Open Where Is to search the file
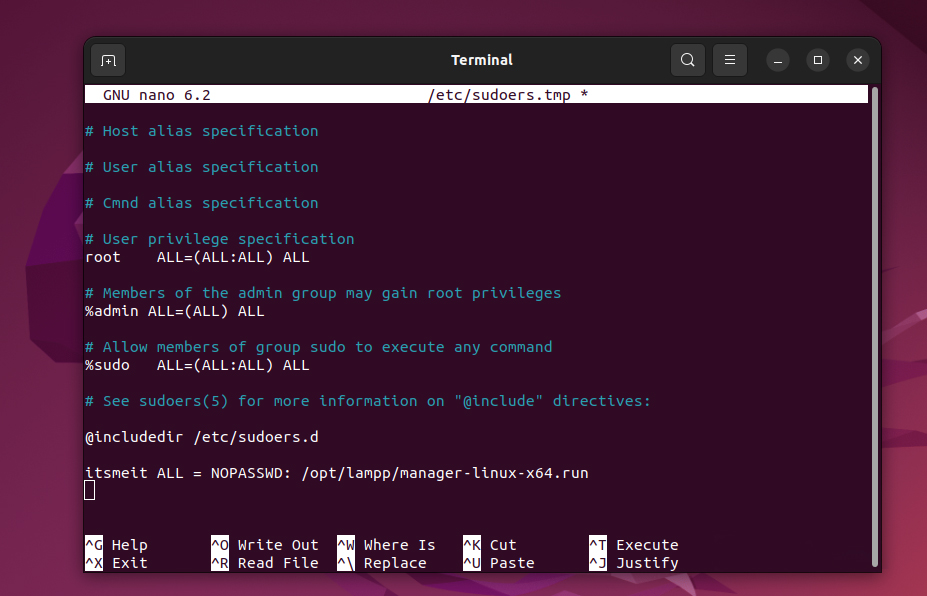 [x=388, y=544]
